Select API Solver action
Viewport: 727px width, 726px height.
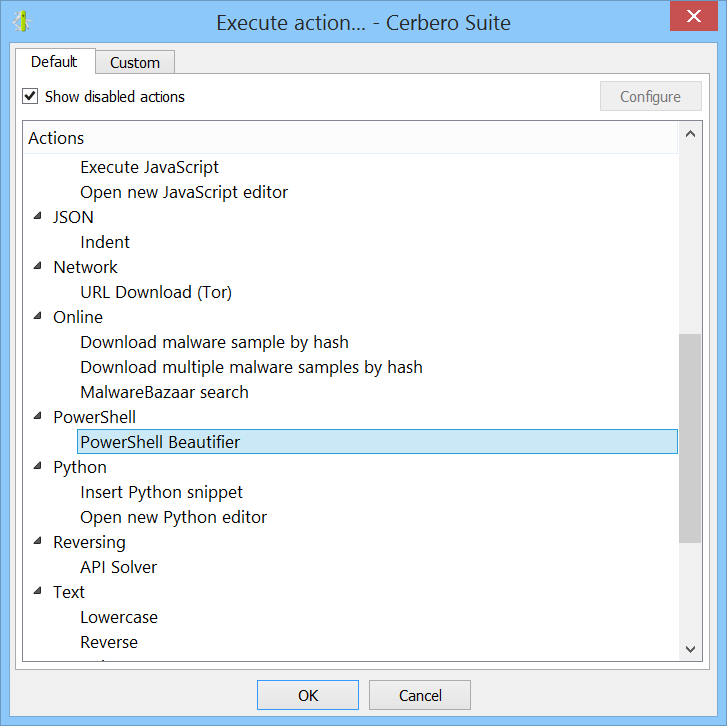(x=119, y=568)
